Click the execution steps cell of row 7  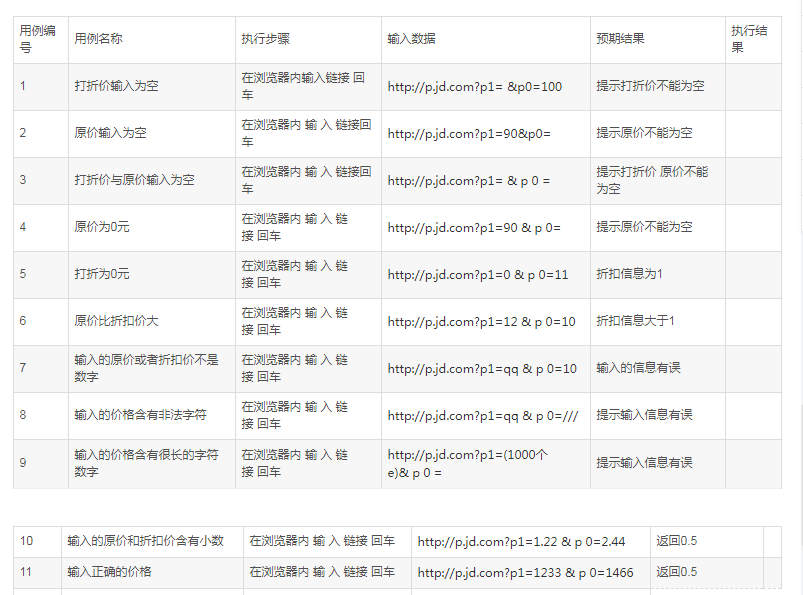(308, 369)
